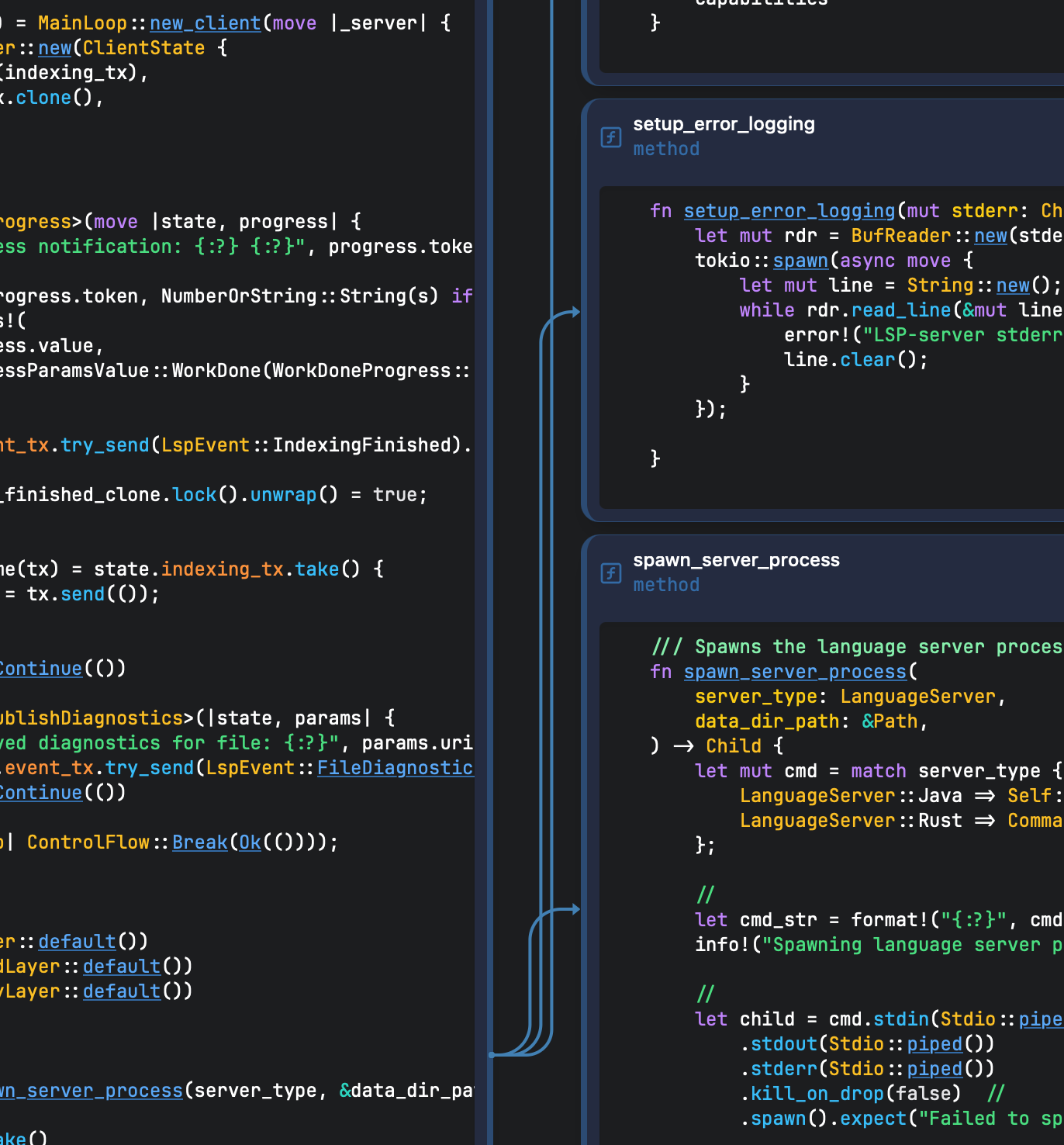Click the piped link in the .stdout call
This screenshot has height=1145, width=1064.
934,1044
